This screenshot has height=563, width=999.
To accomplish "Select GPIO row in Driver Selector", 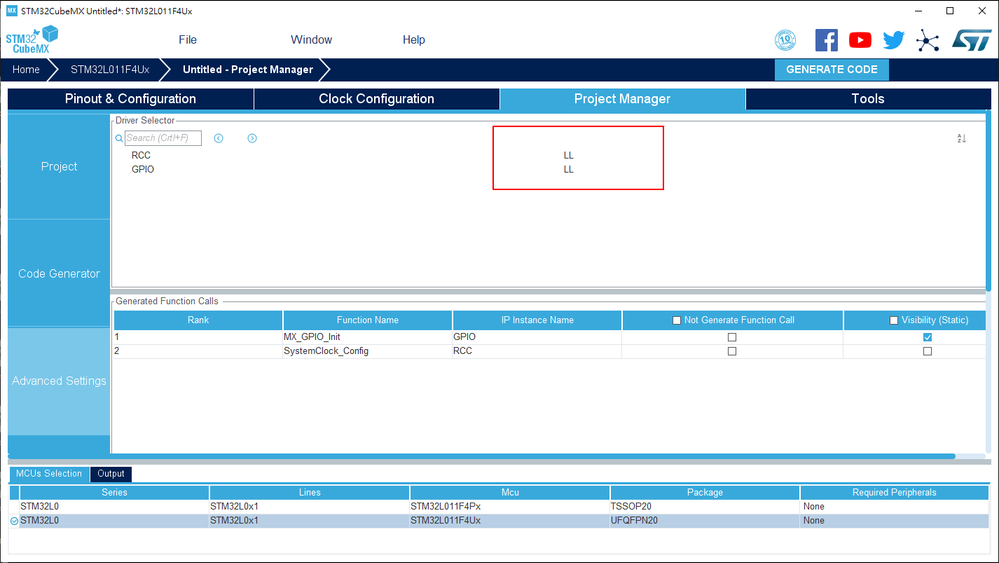I will pos(143,169).
